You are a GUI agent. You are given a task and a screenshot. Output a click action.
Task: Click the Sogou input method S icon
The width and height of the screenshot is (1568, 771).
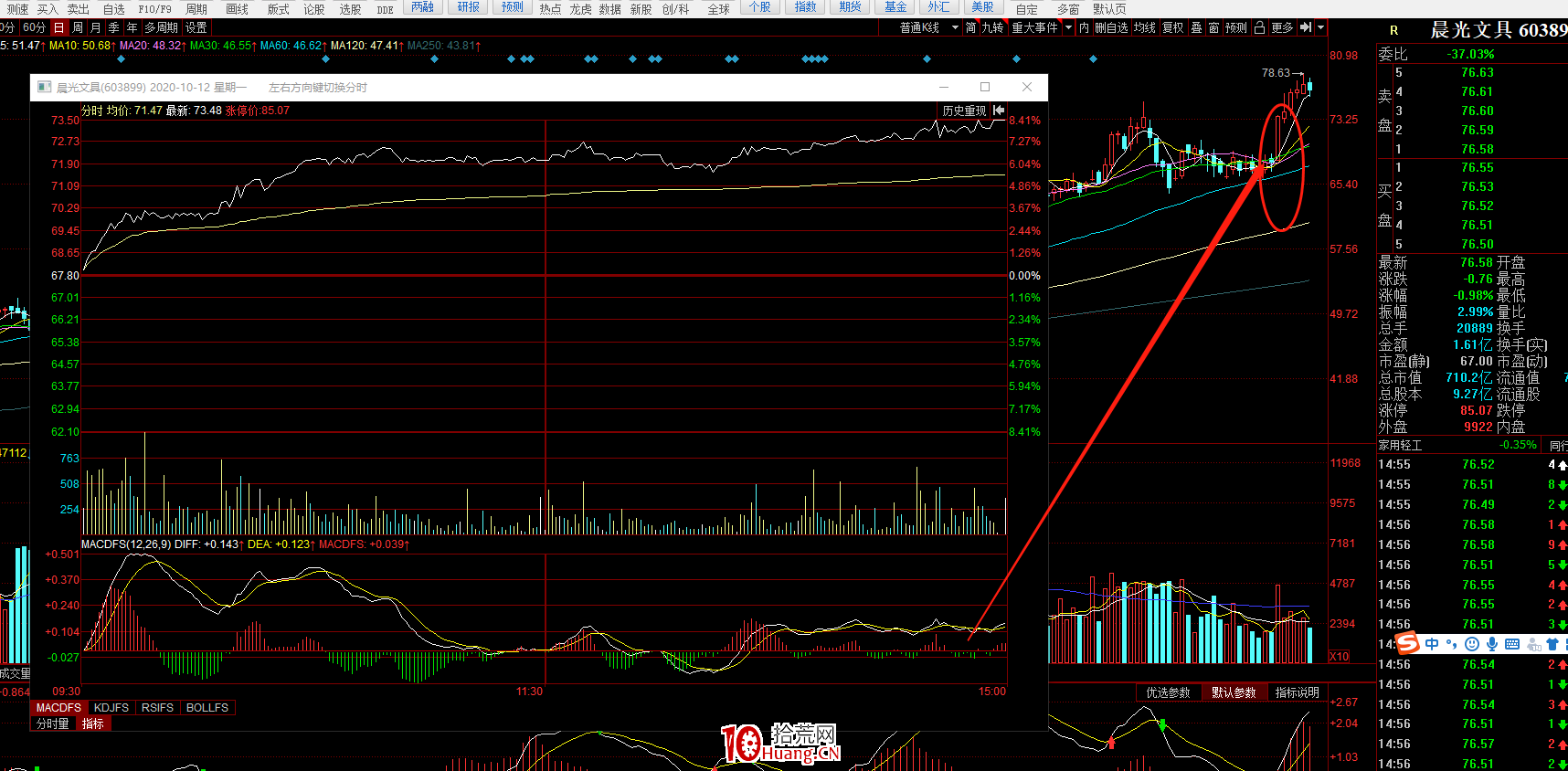click(1407, 644)
